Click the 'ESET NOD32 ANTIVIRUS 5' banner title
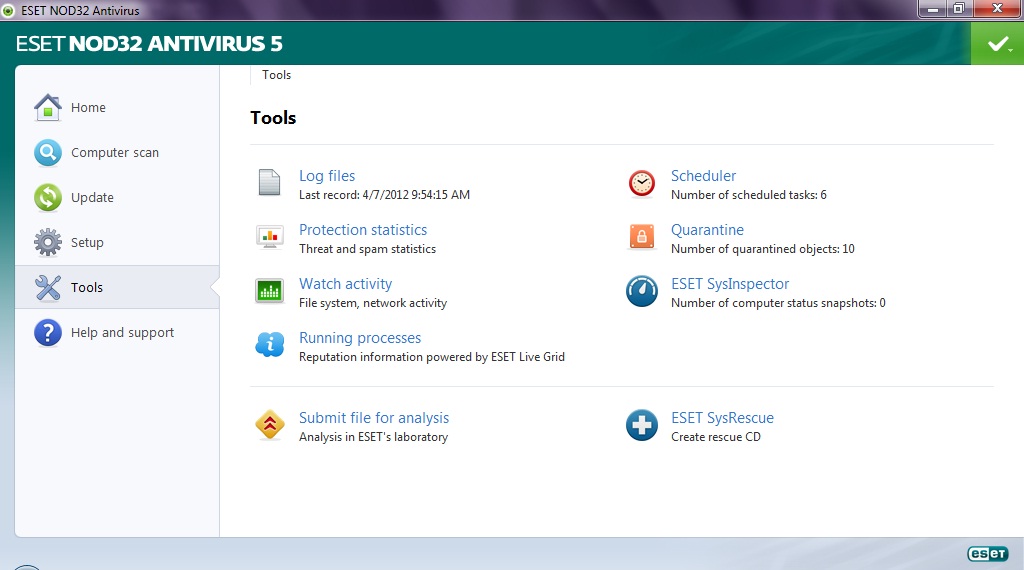The height and width of the screenshot is (570, 1024). point(149,44)
